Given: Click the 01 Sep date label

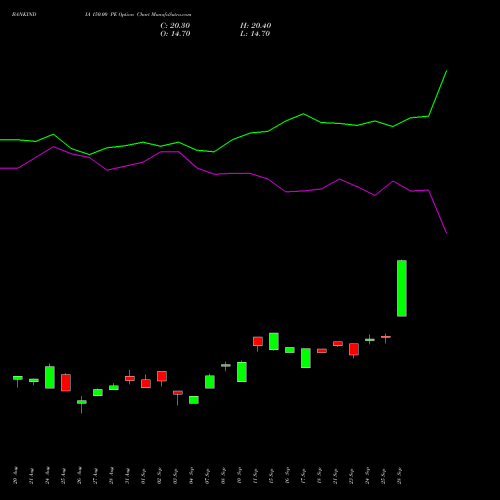Looking at the screenshot, I should pyautogui.click(x=143, y=475).
